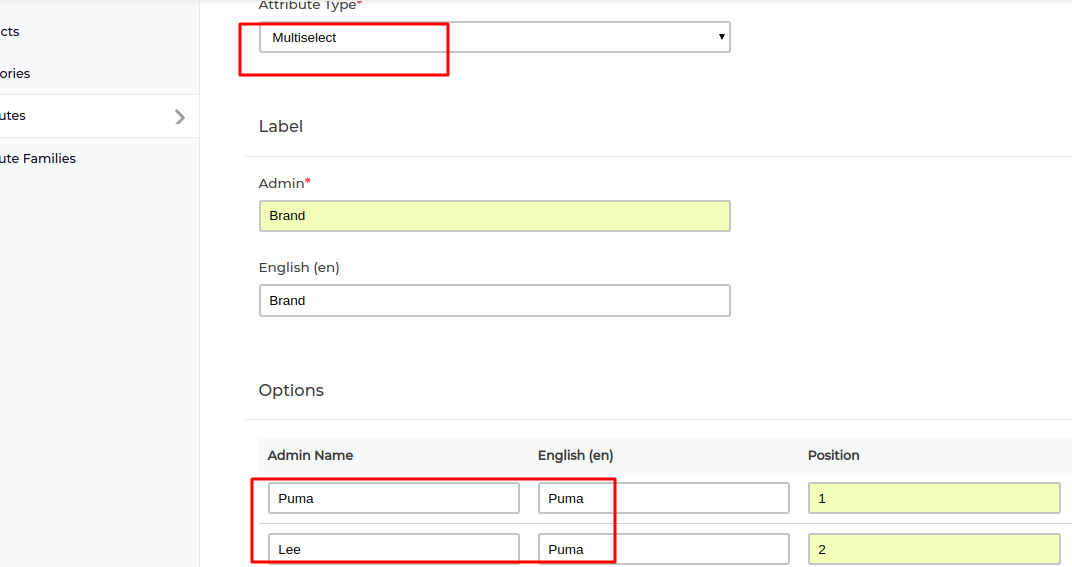The height and width of the screenshot is (567, 1072).
Task: Click the chevron arrow beside Attributes
Action: pyautogui.click(x=180, y=117)
